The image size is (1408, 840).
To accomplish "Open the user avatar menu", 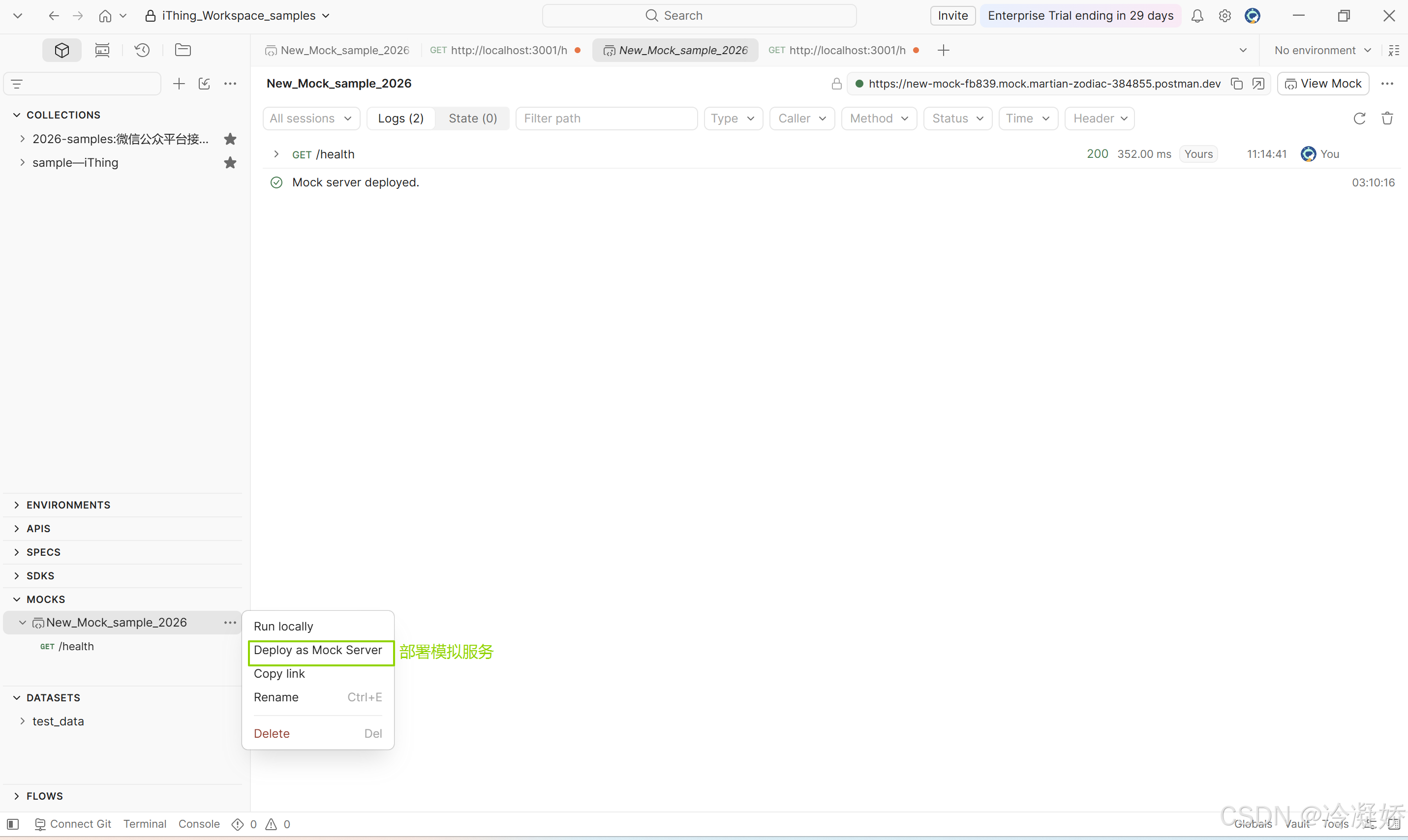I will 1253,16.
